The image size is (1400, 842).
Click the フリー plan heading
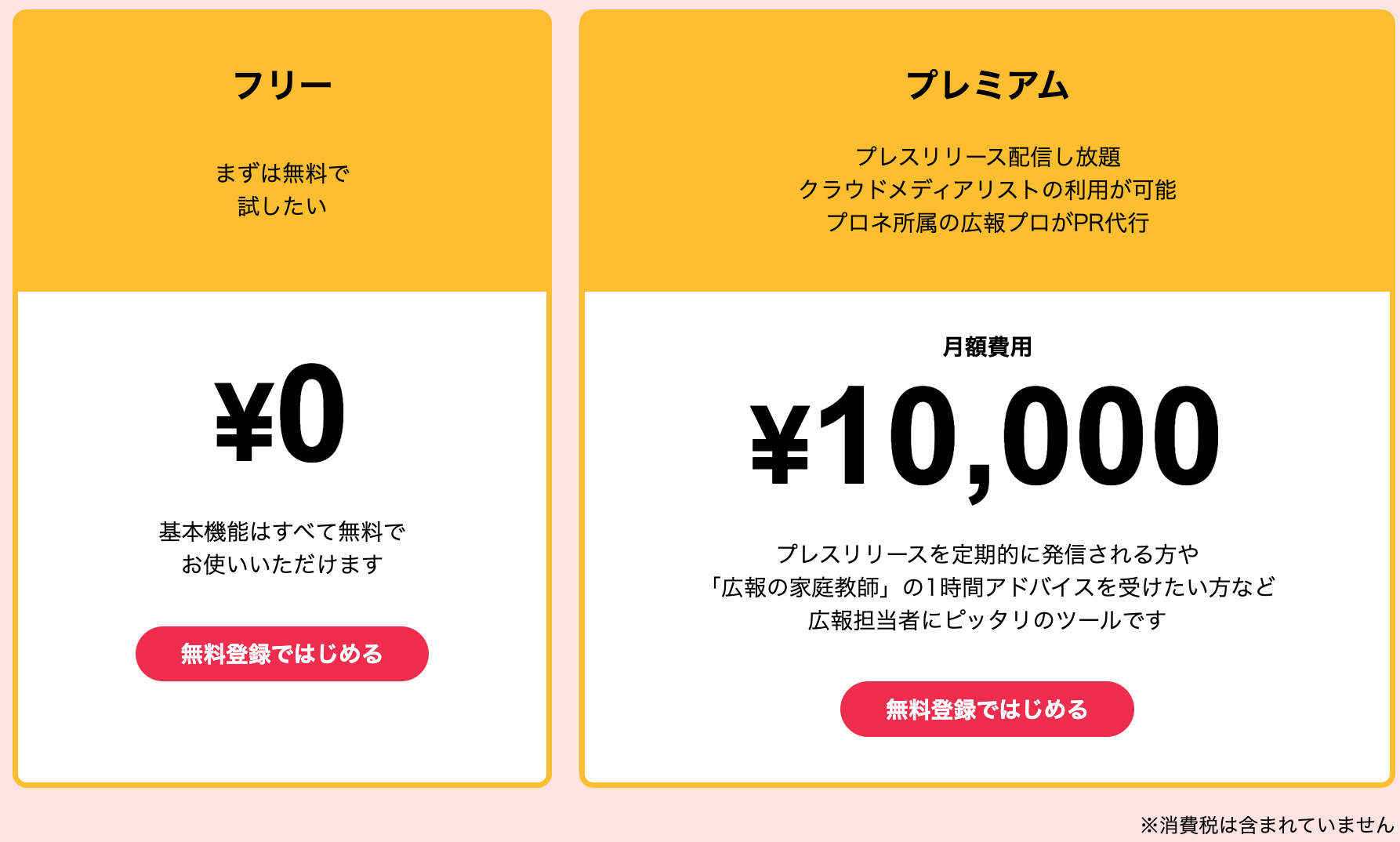point(282,85)
